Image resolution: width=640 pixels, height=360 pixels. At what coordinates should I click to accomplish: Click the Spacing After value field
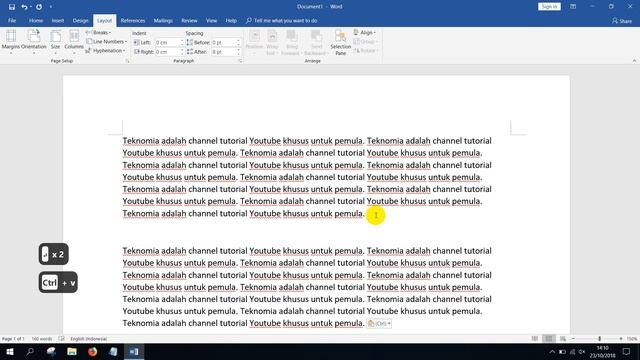(x=223, y=52)
